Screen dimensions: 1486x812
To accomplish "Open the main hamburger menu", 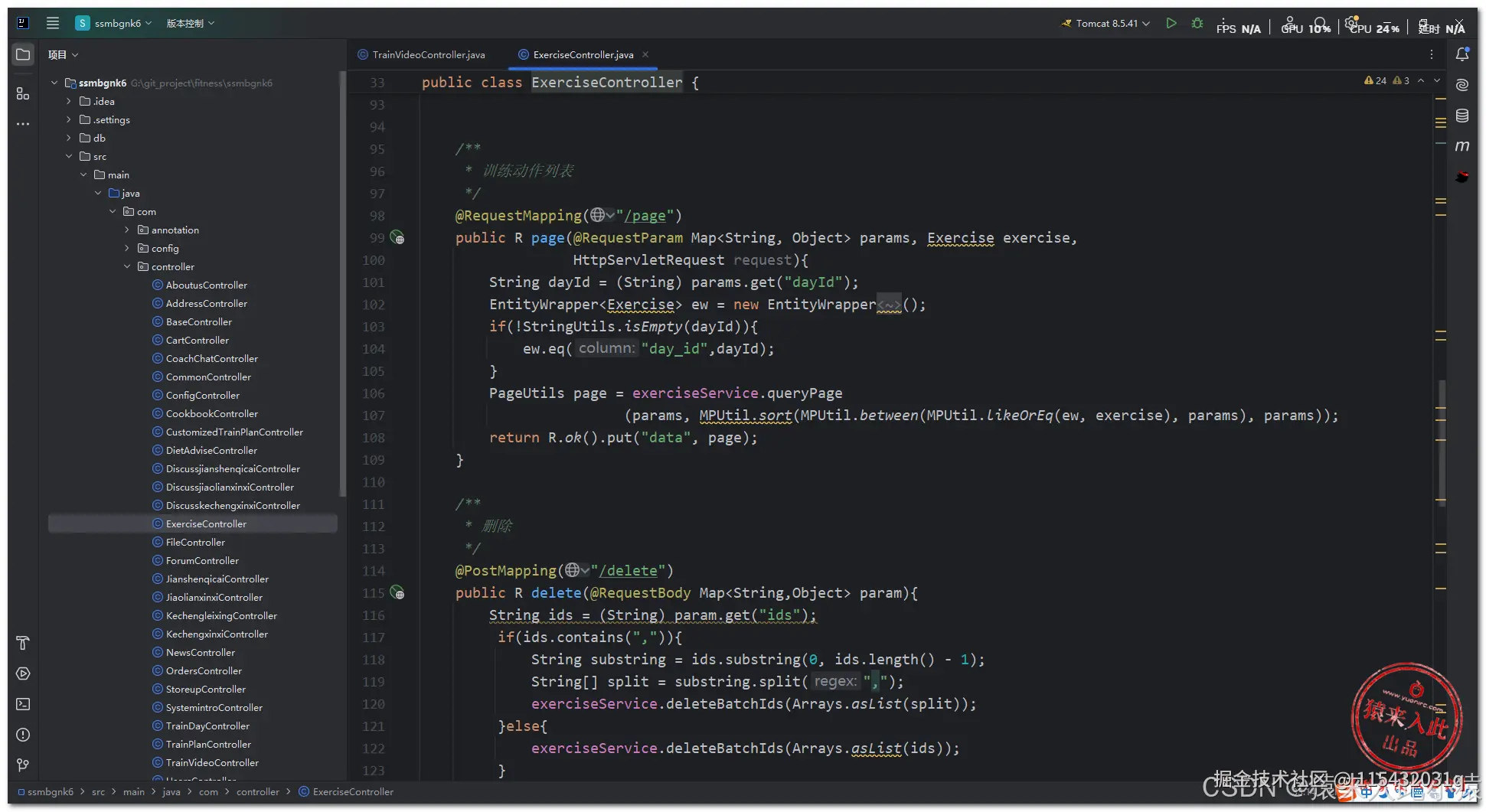I will pyautogui.click(x=53, y=23).
